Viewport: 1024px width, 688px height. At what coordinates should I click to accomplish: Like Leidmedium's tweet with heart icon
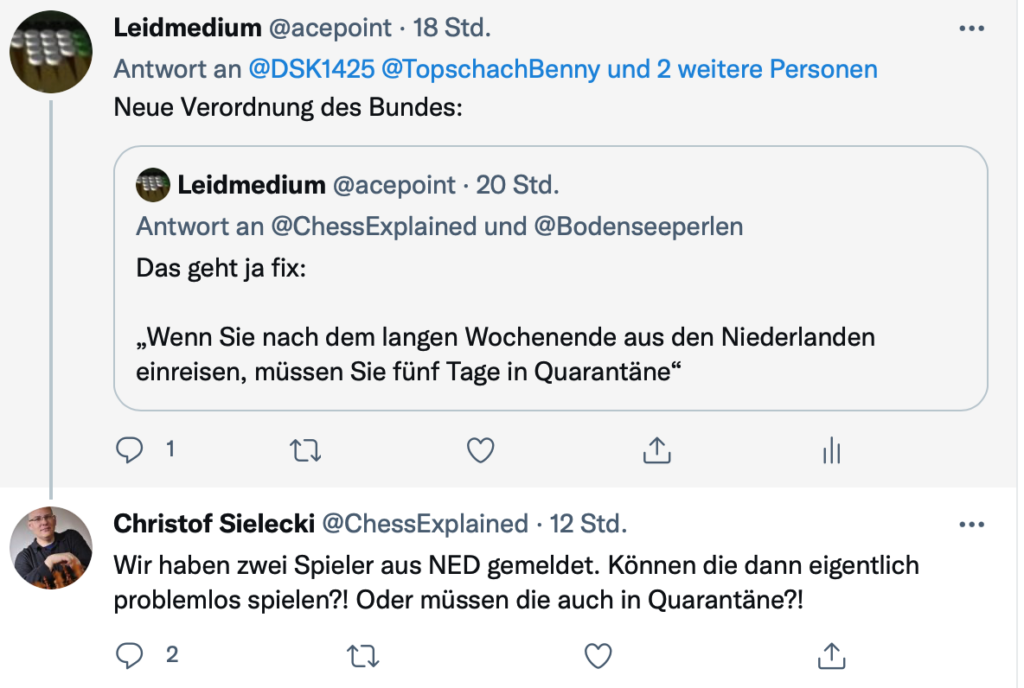[x=481, y=450]
